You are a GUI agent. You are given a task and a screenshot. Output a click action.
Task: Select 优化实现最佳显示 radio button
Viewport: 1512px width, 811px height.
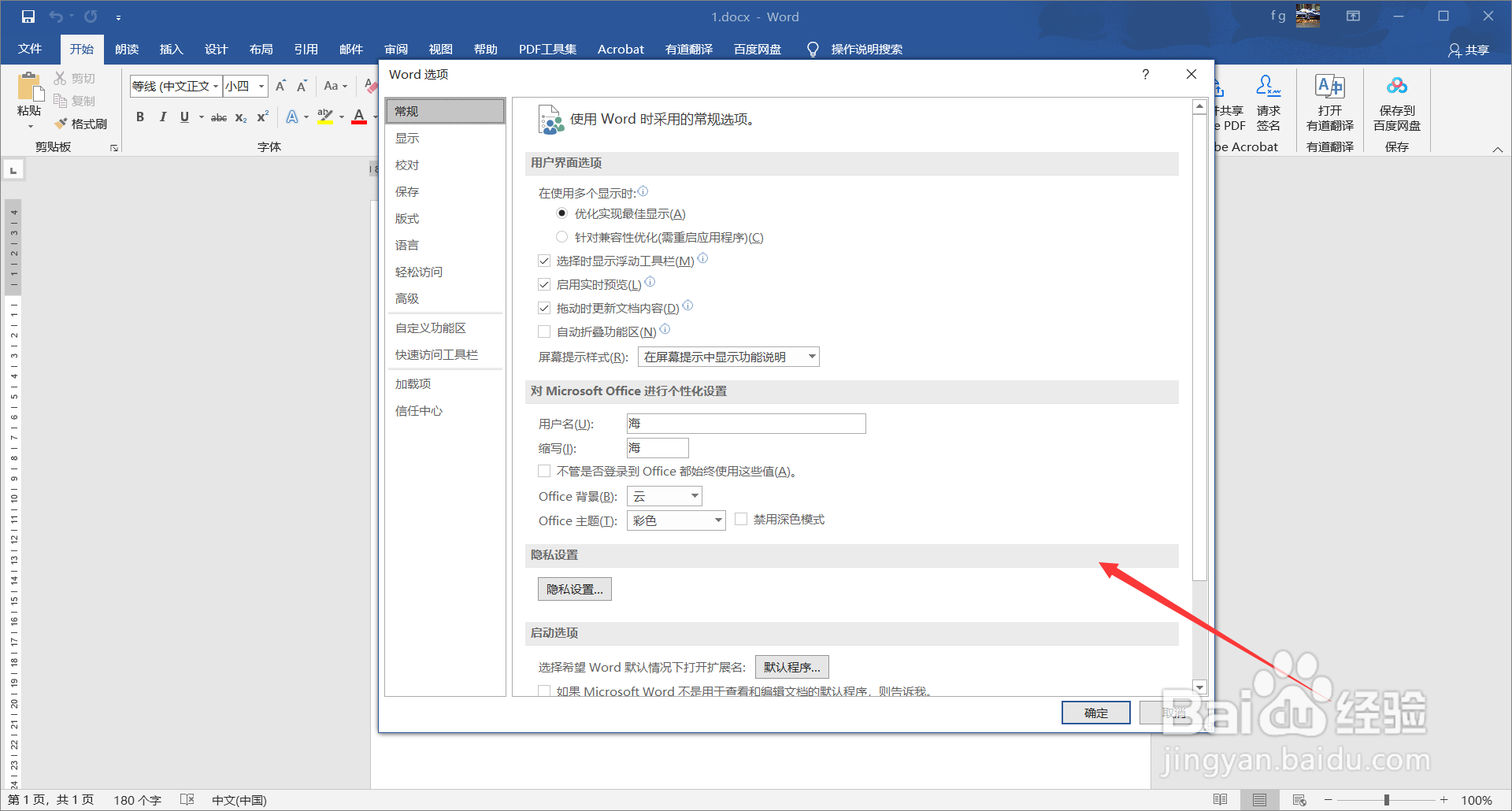click(561, 213)
